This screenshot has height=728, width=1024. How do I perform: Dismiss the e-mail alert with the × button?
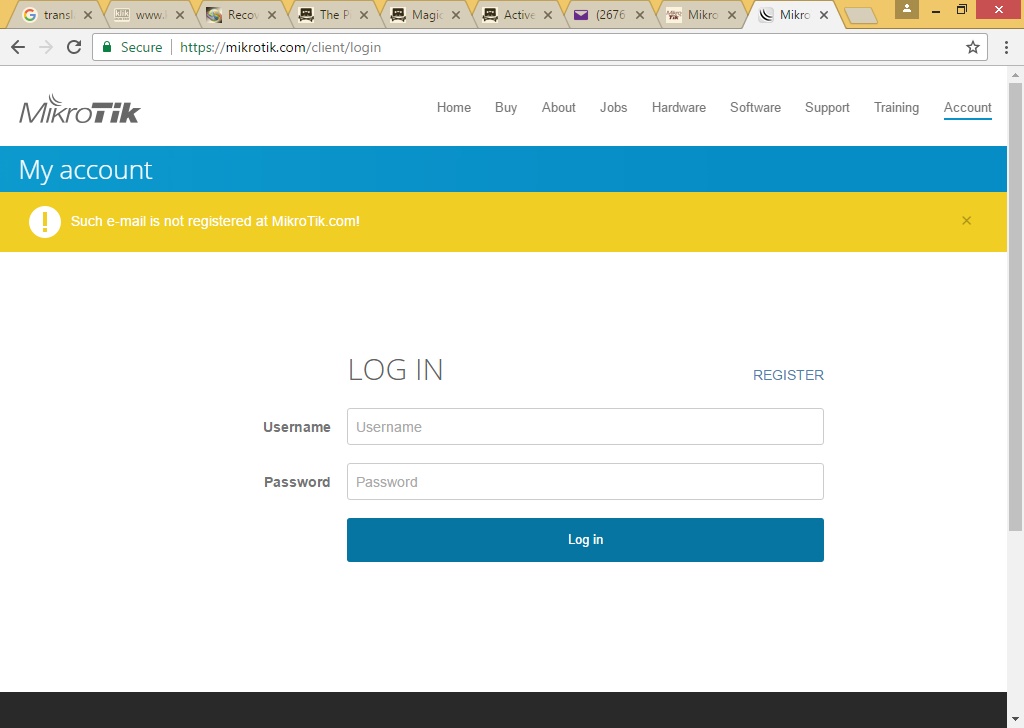click(x=966, y=220)
